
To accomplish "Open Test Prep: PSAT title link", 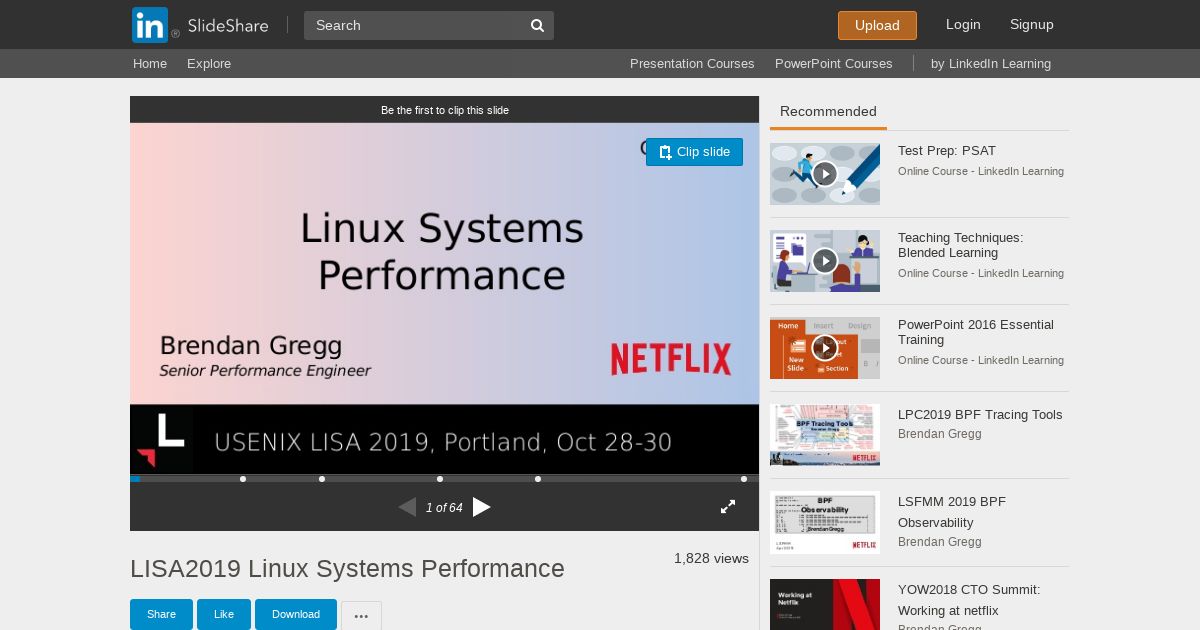I will 947,151.
